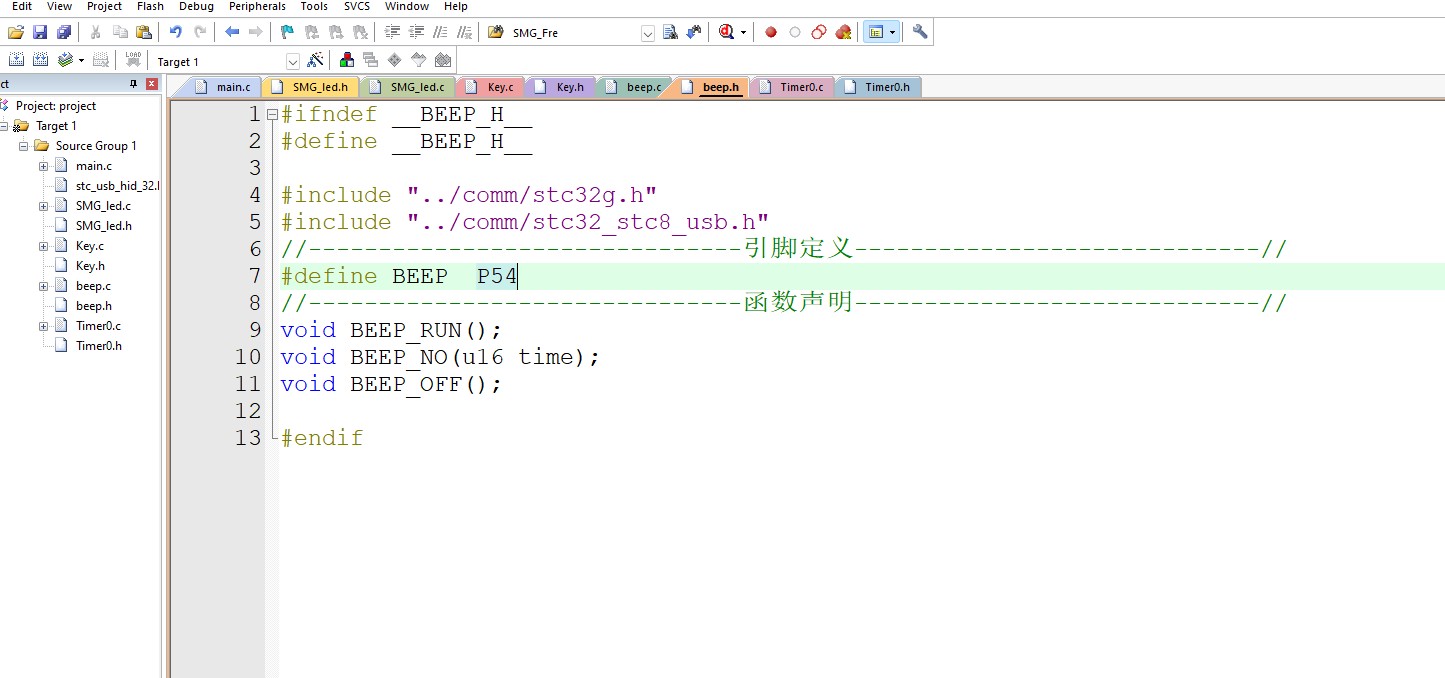Select Target 1 in project tree
This screenshot has height=678, width=1445.
tap(56, 126)
